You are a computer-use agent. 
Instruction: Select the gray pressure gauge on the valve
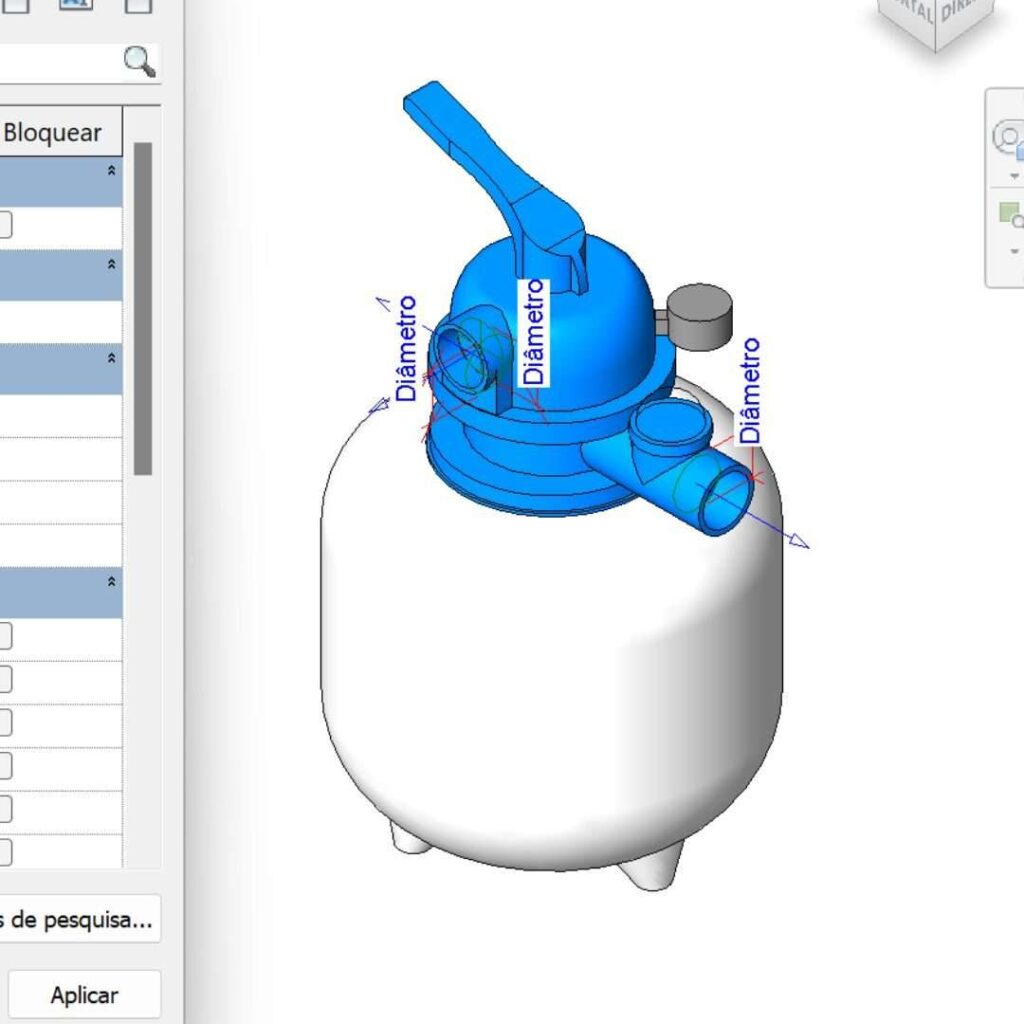700,316
